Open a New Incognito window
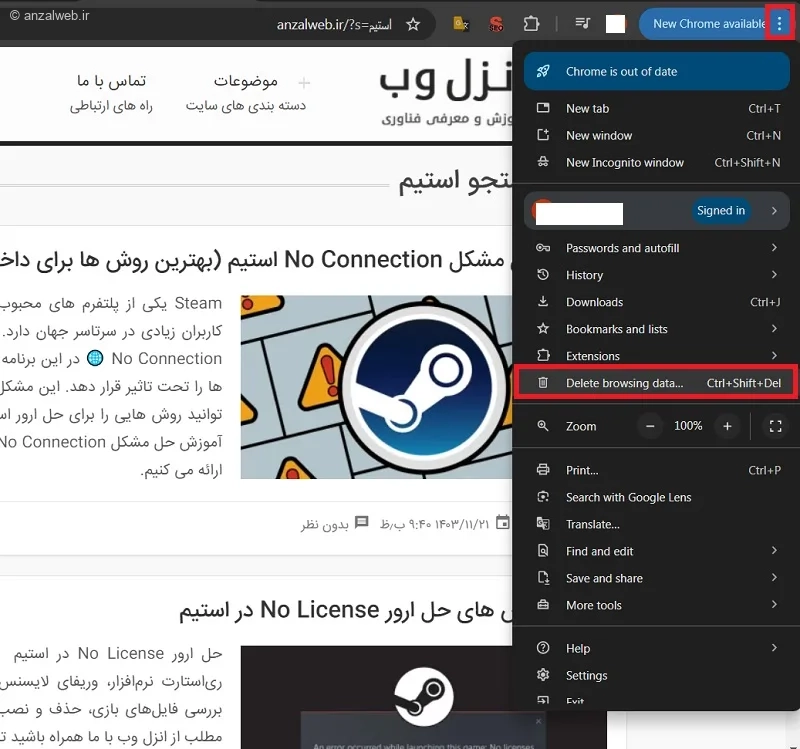The height and width of the screenshot is (749, 800). click(657, 162)
